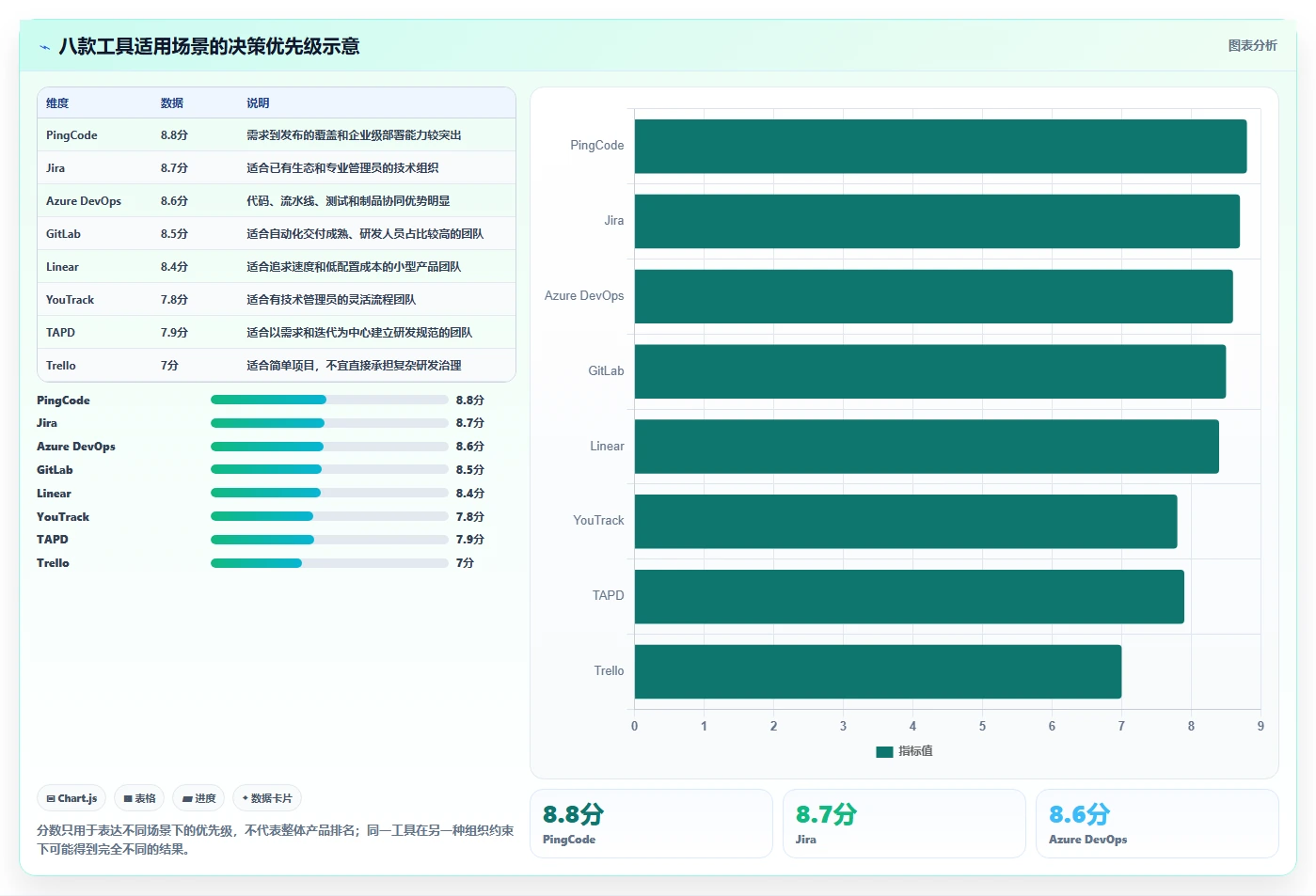Open the 8.6分 Azure DevOps data card
This screenshot has width=1316, height=896.
click(x=1157, y=824)
